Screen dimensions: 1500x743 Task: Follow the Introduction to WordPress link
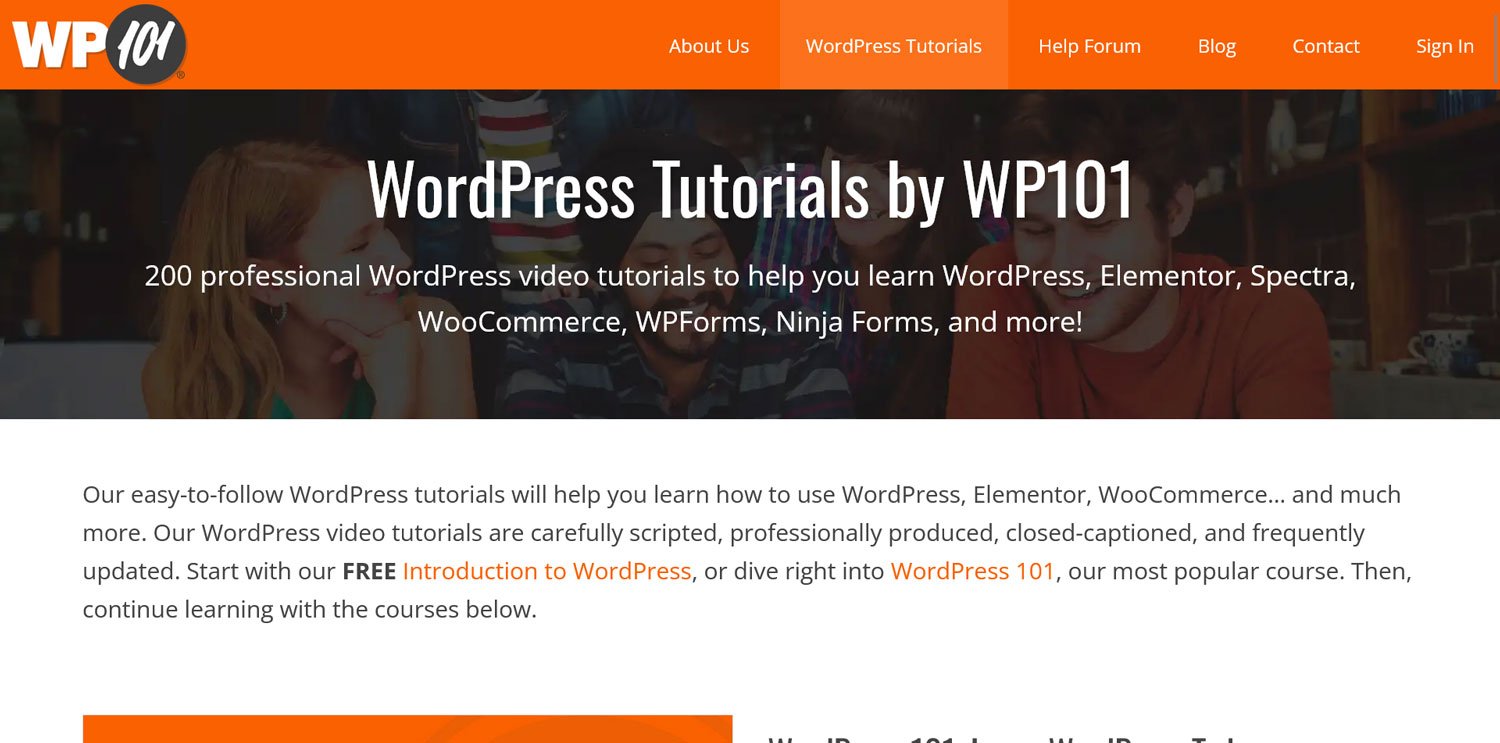546,571
